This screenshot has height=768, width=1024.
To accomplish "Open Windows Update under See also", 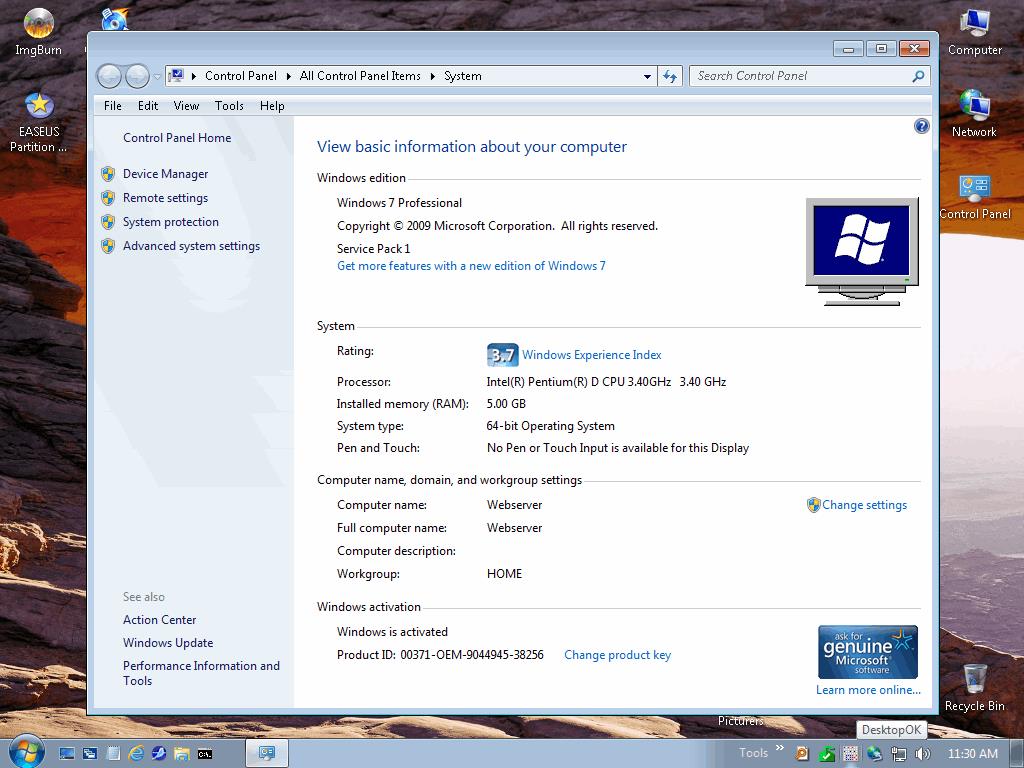I will pos(168,643).
